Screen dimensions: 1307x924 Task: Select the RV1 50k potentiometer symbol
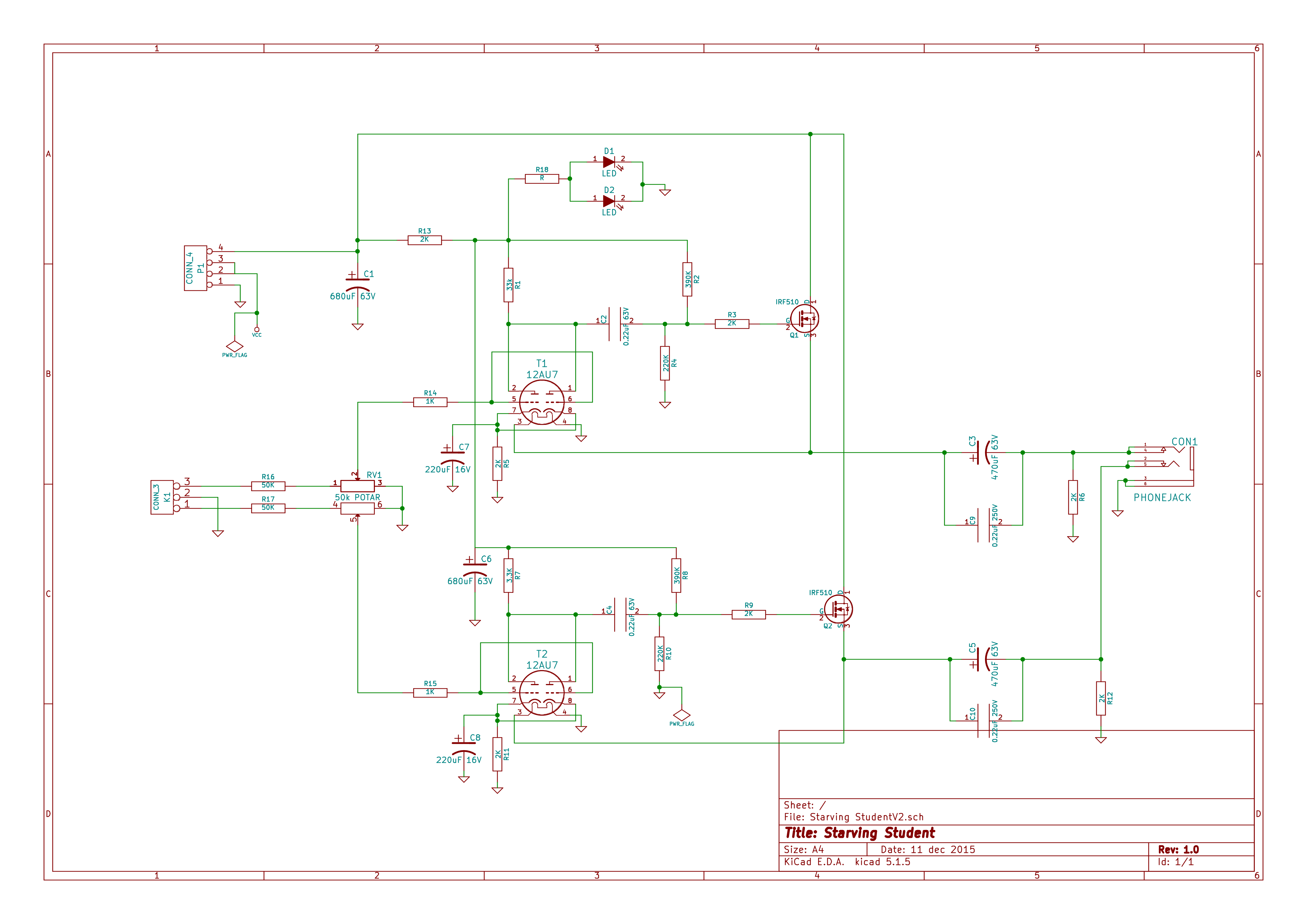point(358,497)
